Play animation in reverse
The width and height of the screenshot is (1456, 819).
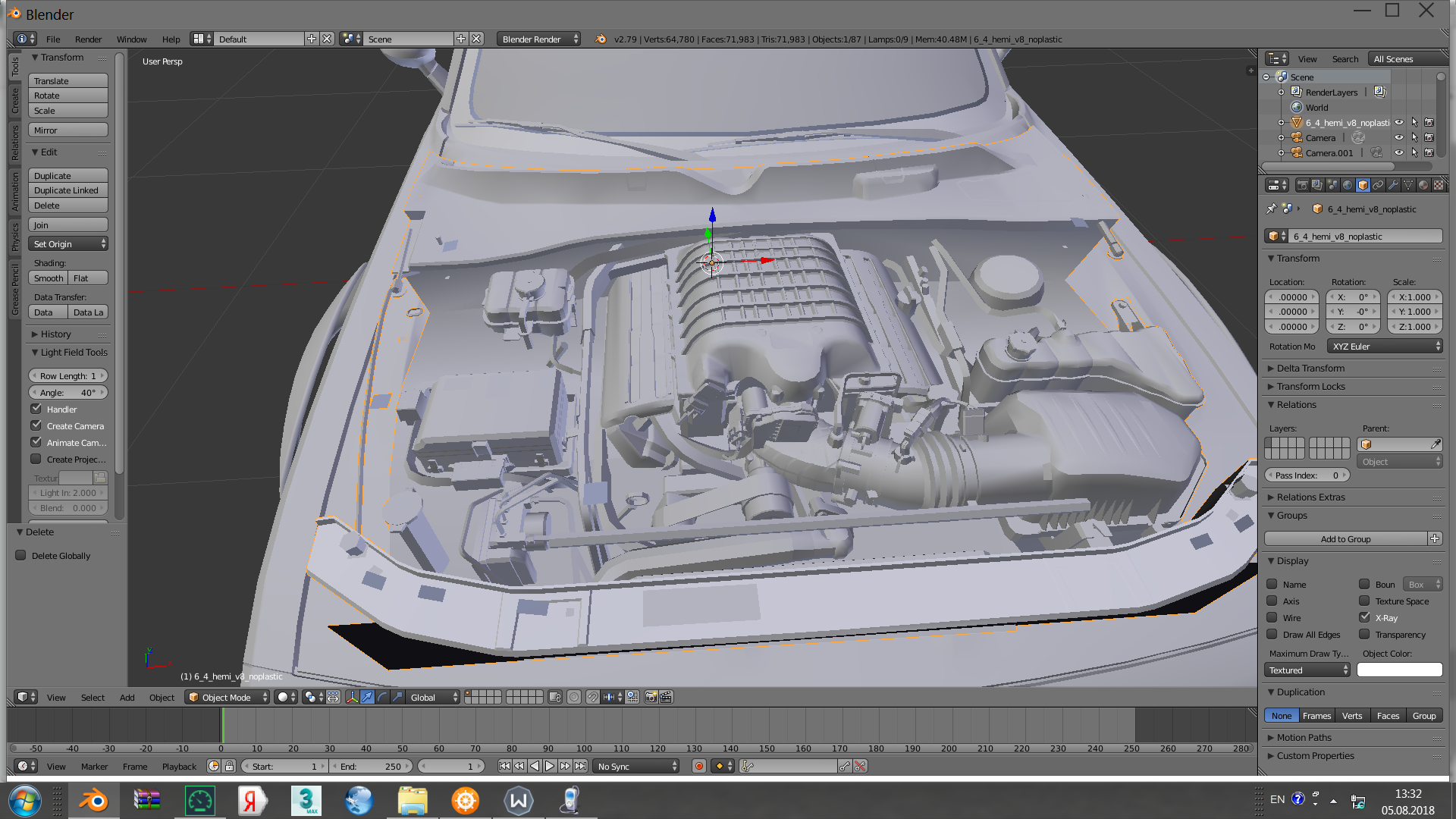click(x=535, y=766)
